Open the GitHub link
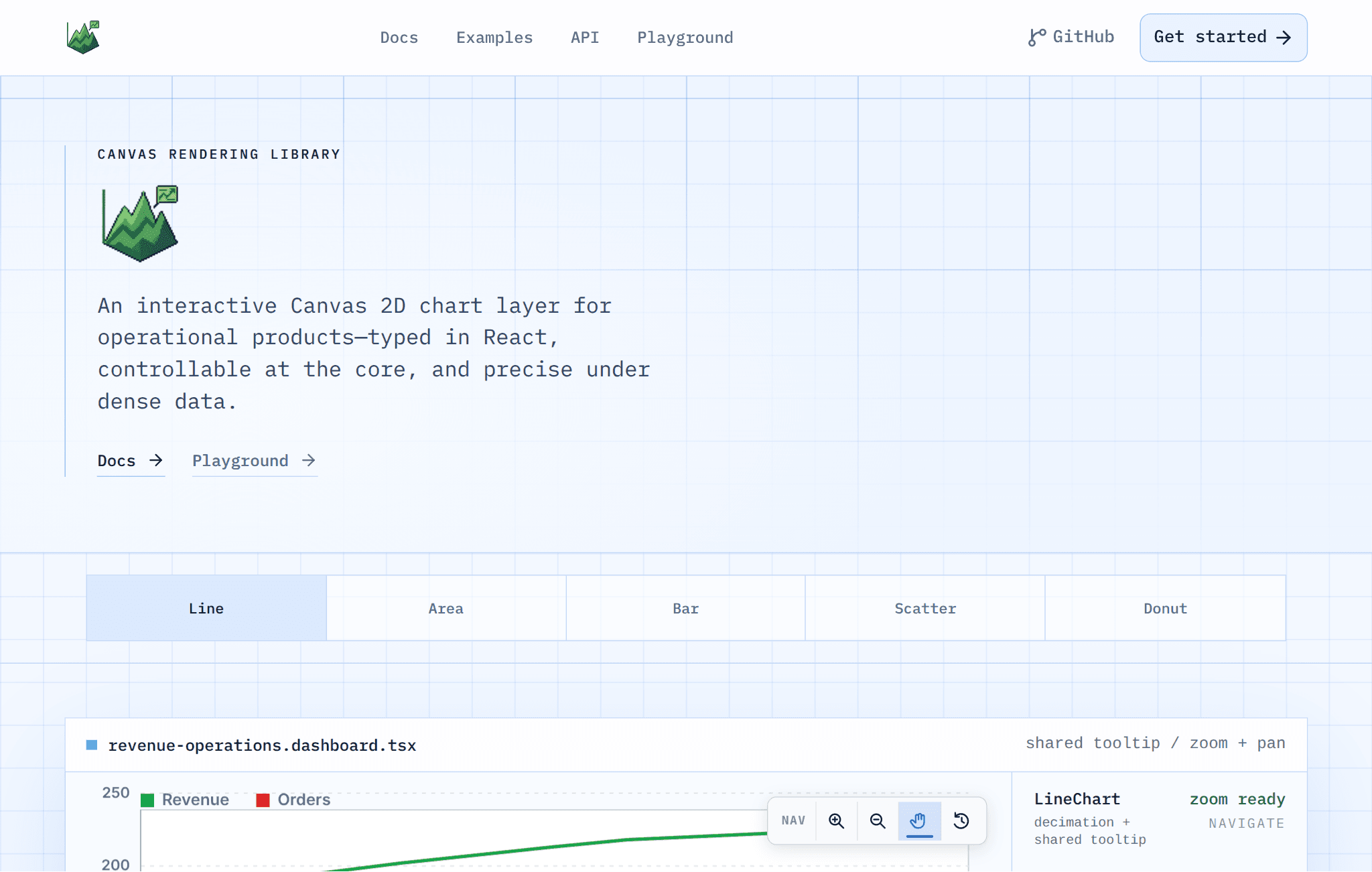The image size is (1372, 872). 1071,37
